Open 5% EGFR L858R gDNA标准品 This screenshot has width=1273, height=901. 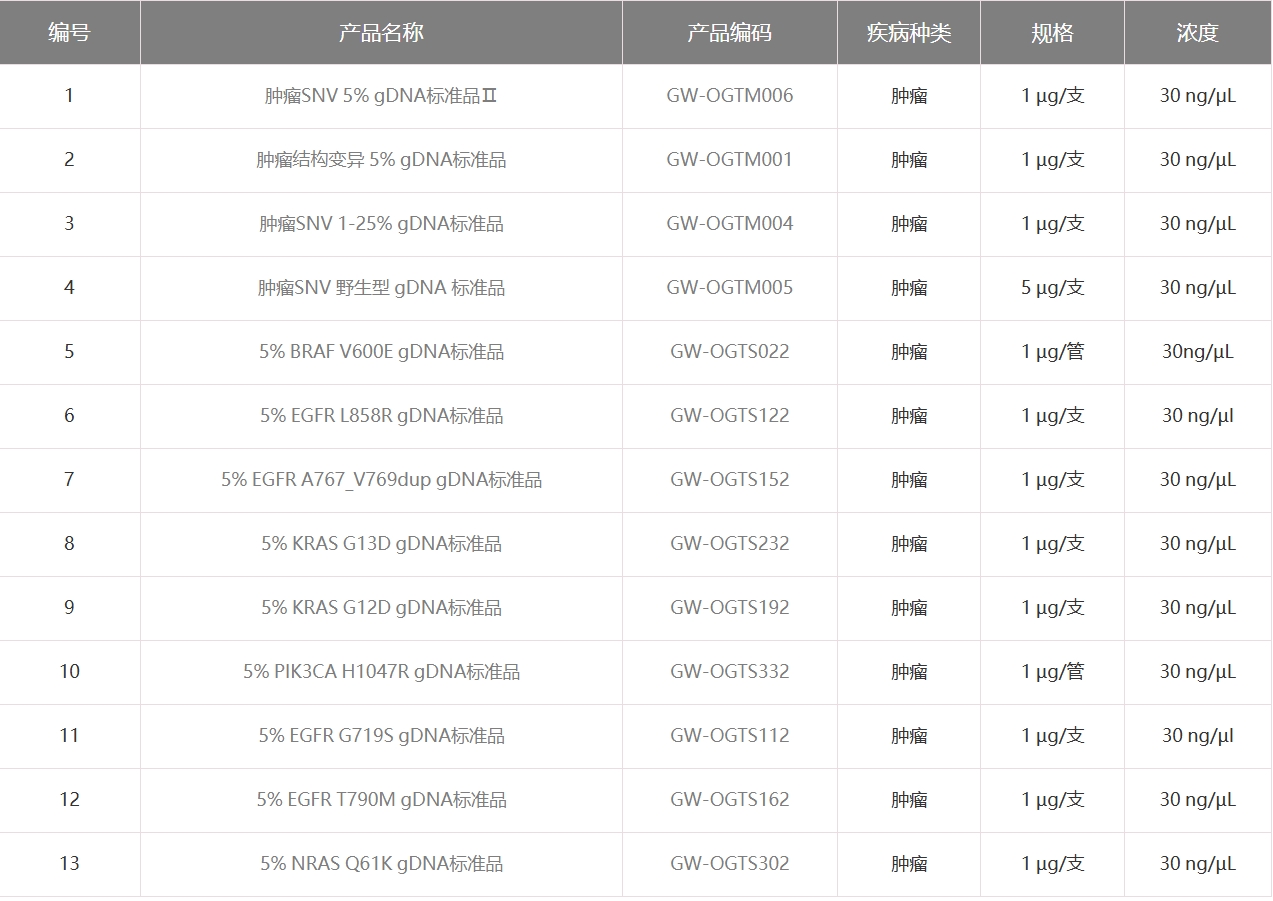pos(381,416)
